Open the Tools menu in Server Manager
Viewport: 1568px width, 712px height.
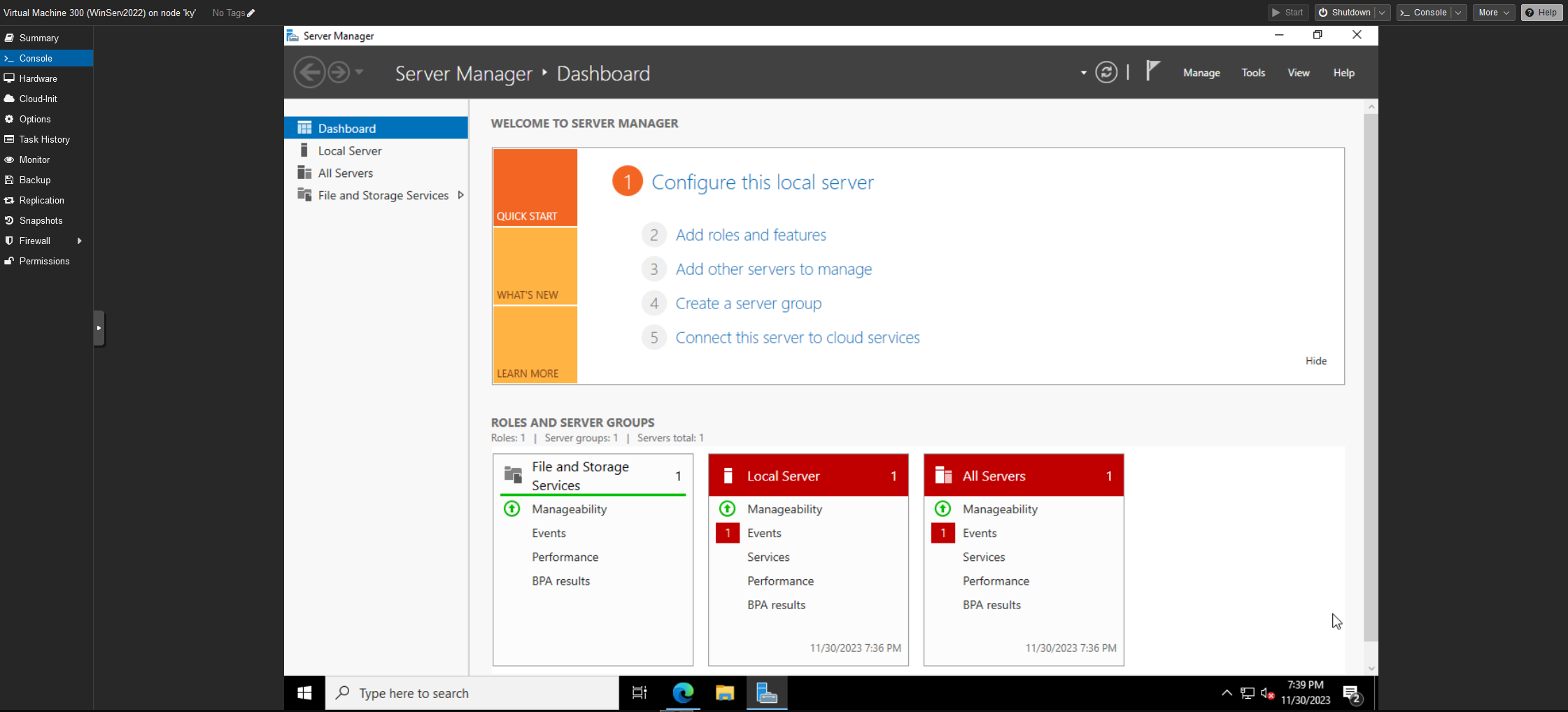[1253, 73]
